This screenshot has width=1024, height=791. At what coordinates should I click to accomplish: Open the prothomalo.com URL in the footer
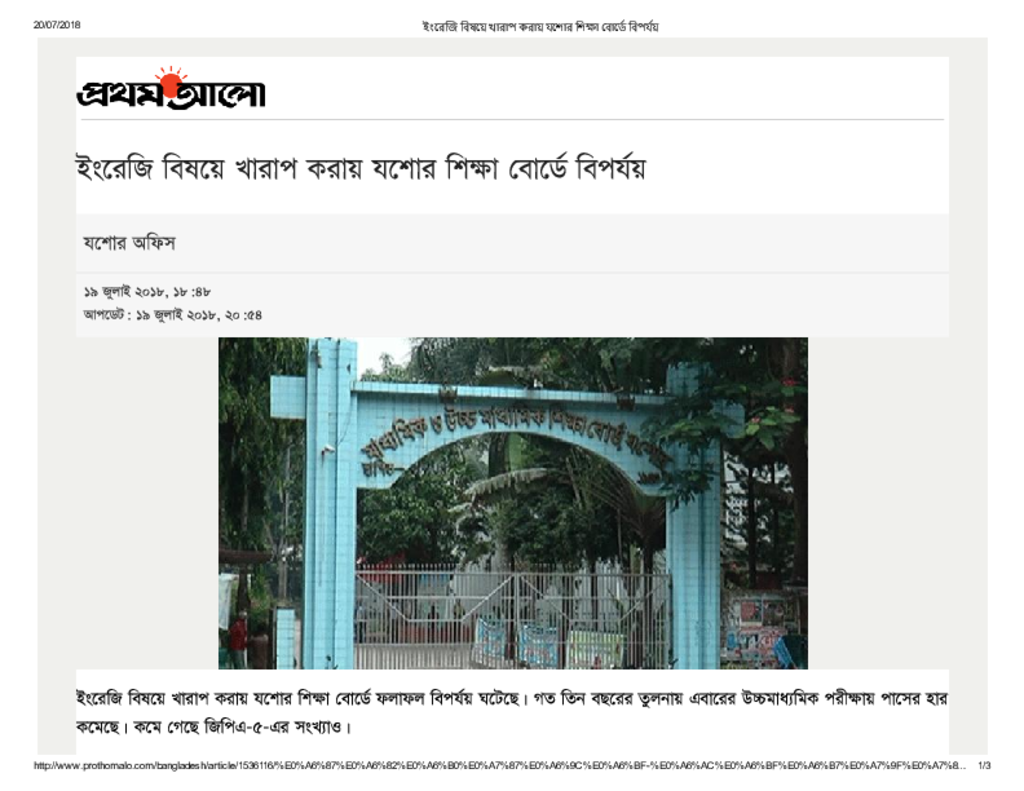pyautogui.click(x=500, y=766)
